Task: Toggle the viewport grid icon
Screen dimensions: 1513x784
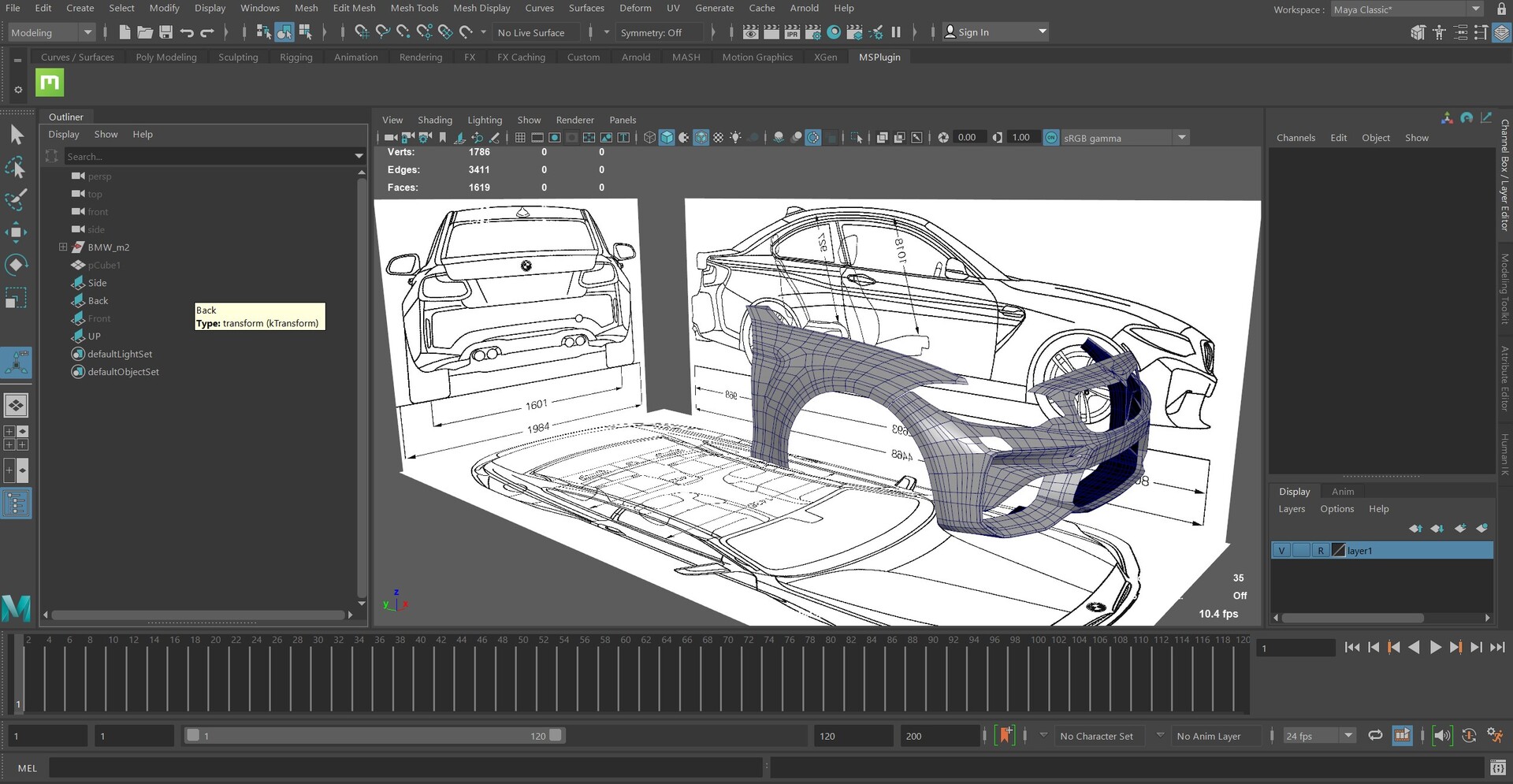Action: tap(520, 138)
